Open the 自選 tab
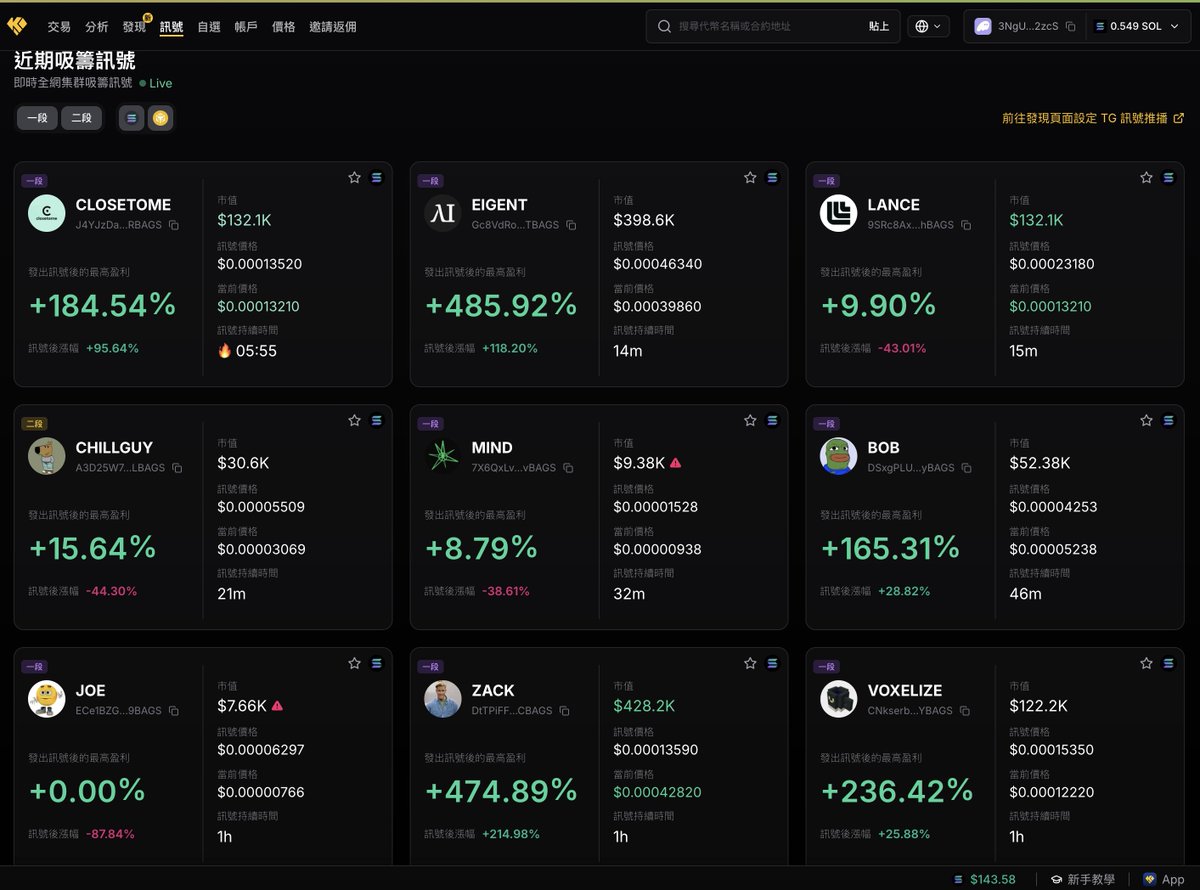The image size is (1200, 890). pos(209,27)
